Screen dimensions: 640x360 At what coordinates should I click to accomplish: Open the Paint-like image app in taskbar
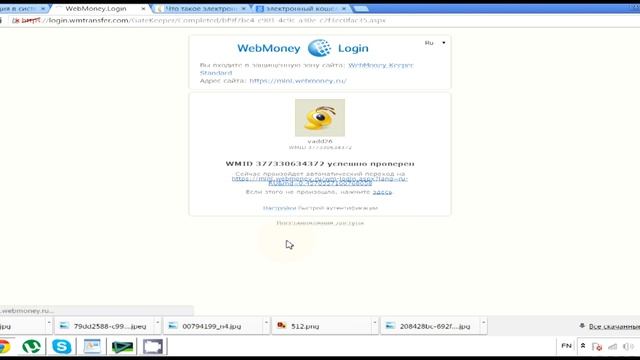tap(92, 347)
